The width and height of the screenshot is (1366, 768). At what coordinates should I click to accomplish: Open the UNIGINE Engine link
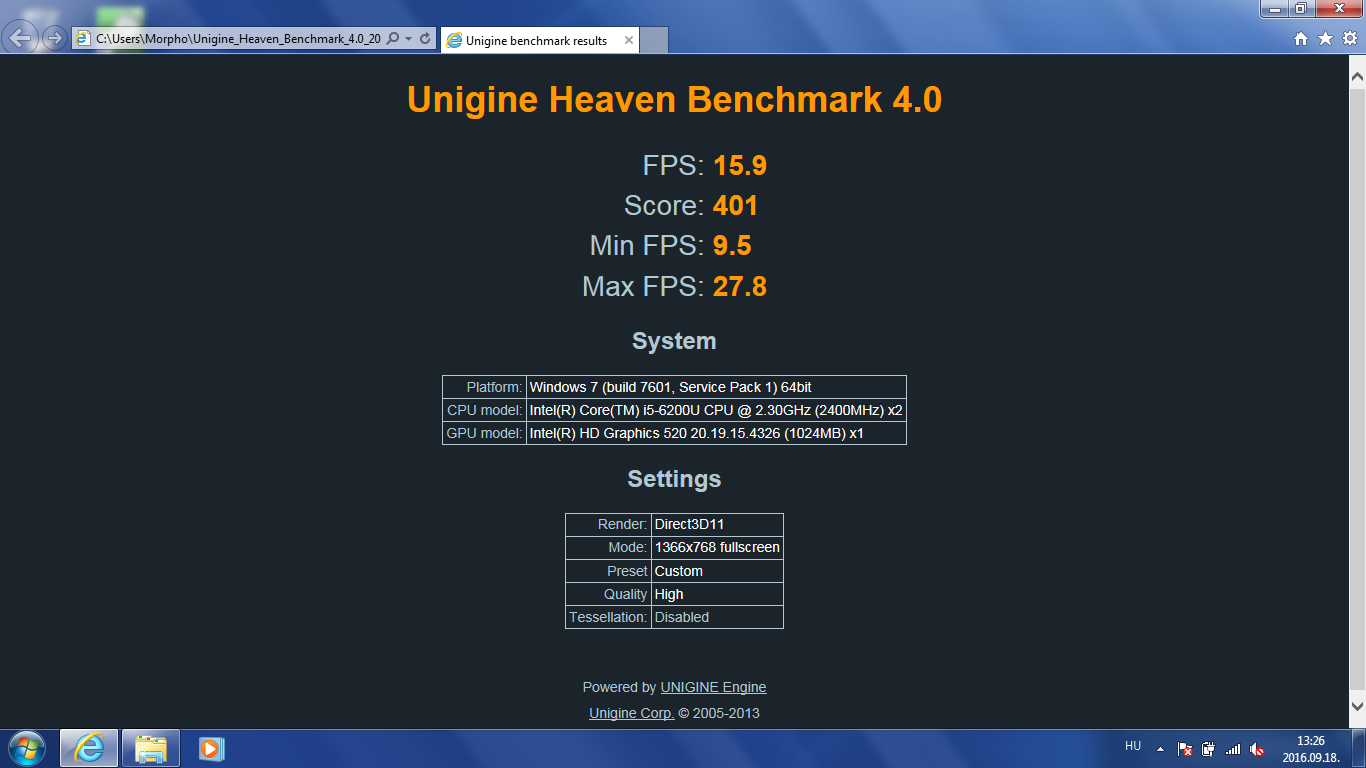point(713,687)
